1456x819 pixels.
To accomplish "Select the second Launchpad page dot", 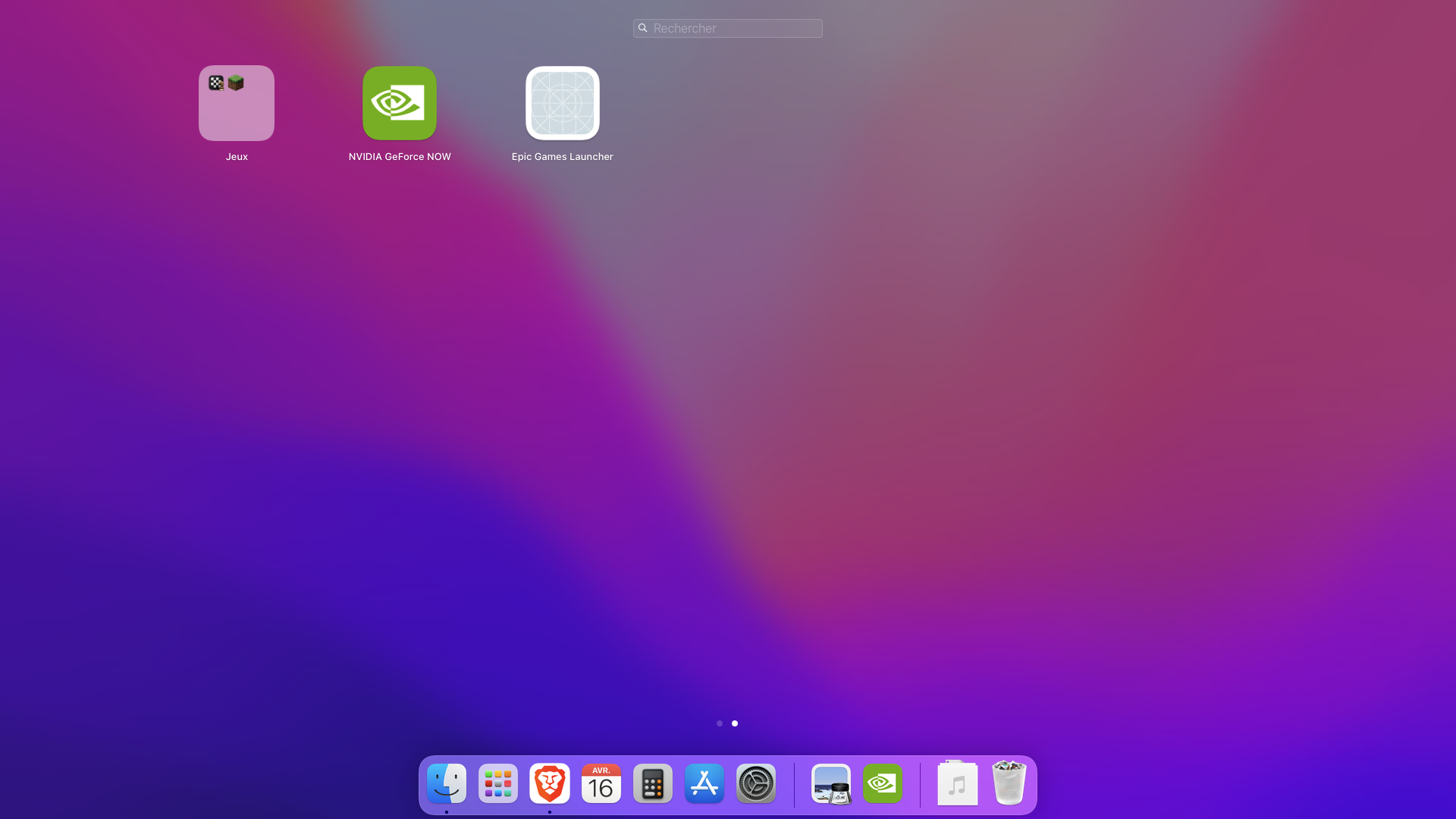I will 735,723.
